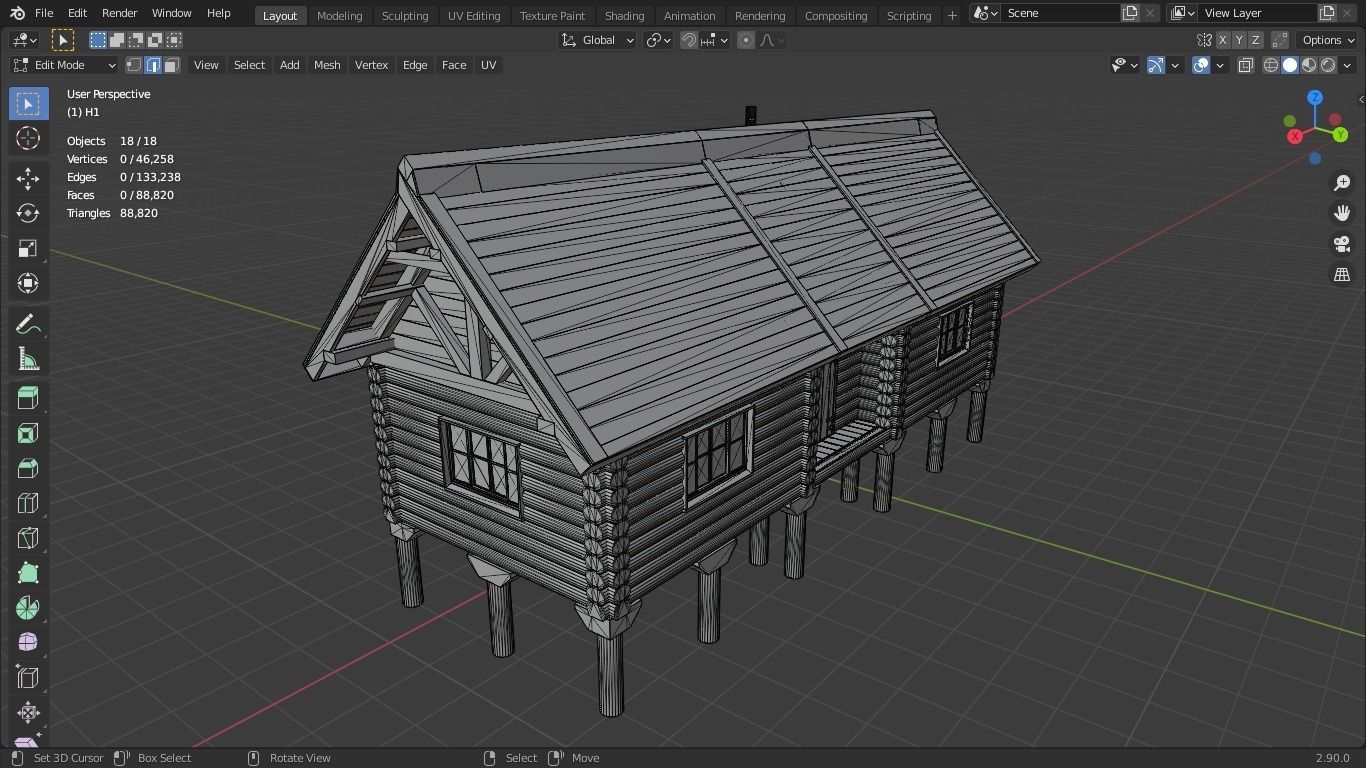This screenshot has width=1366, height=768.
Task: Click the tweak cursor tool icon
Action: click(63, 40)
